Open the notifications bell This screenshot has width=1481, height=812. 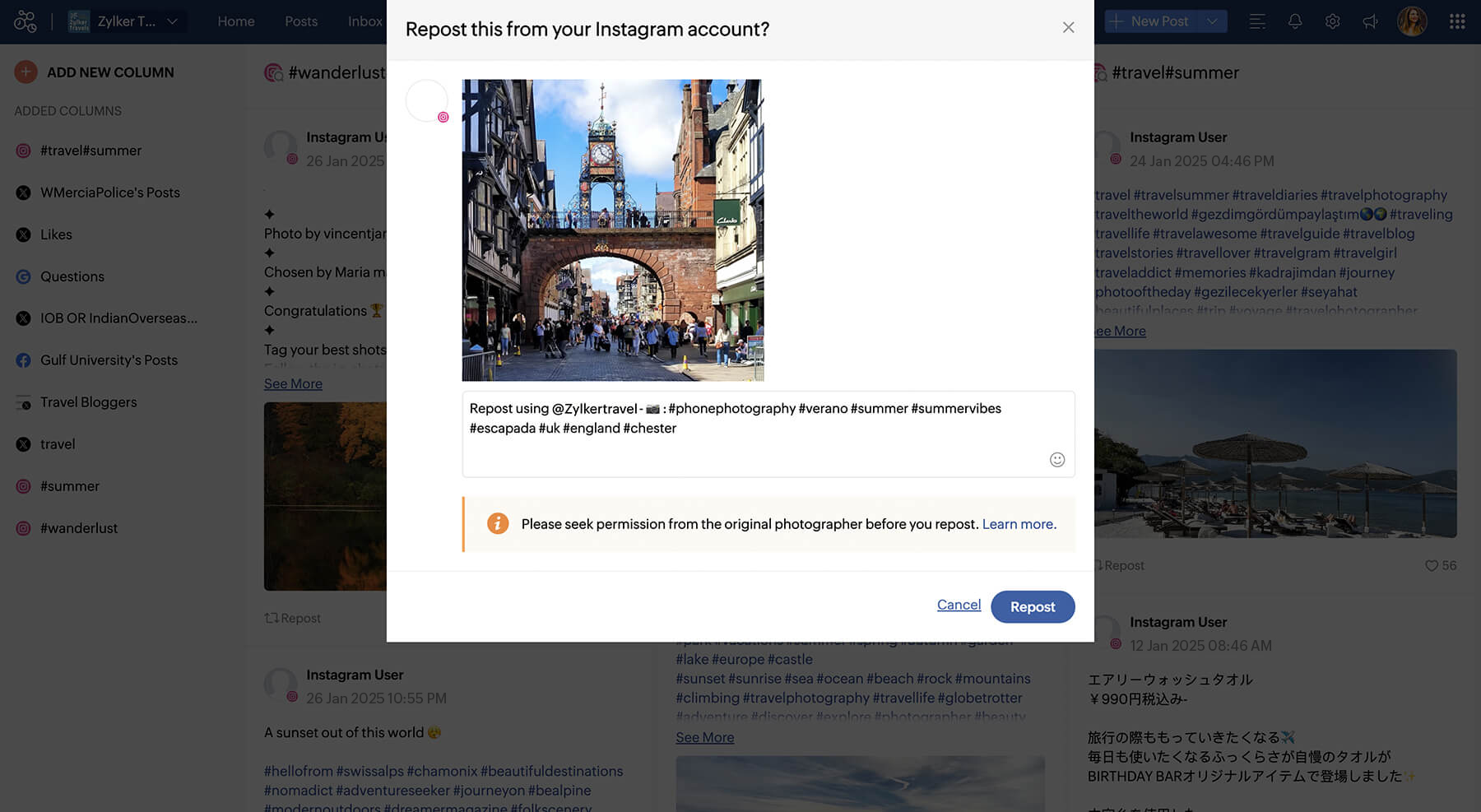pos(1294,21)
